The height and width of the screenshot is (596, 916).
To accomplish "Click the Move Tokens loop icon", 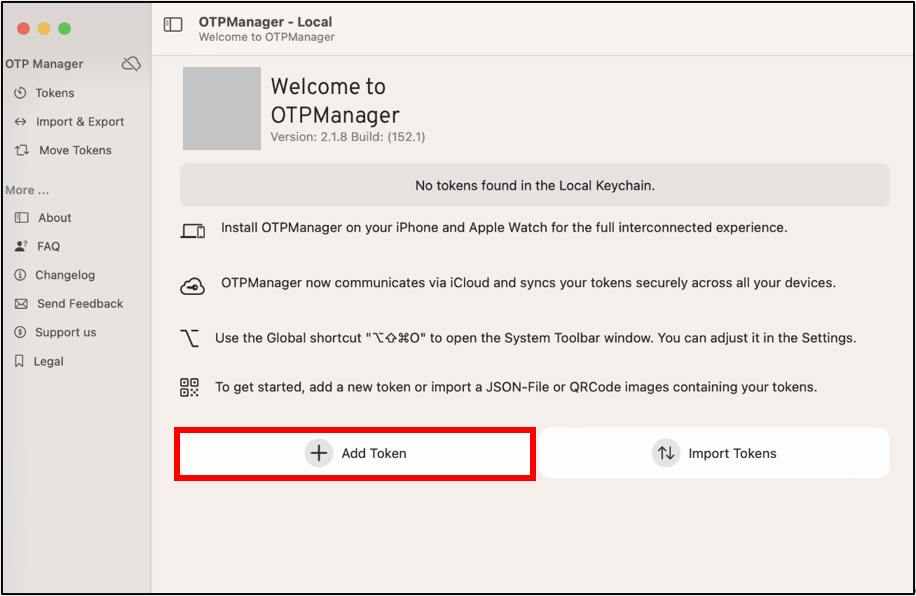I will point(22,150).
